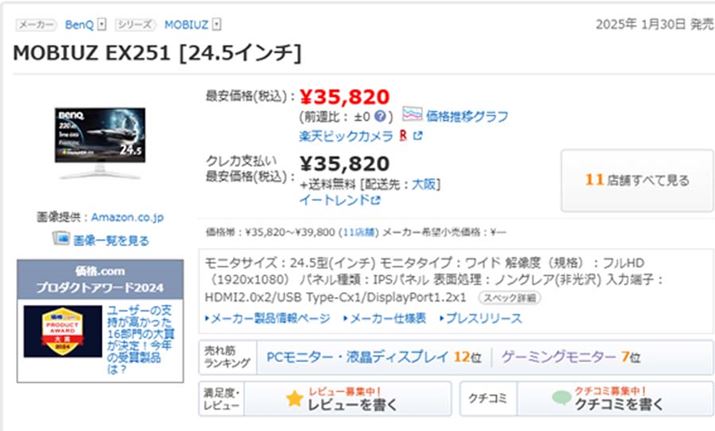Open the メーカー仕様表 link

coord(385,318)
